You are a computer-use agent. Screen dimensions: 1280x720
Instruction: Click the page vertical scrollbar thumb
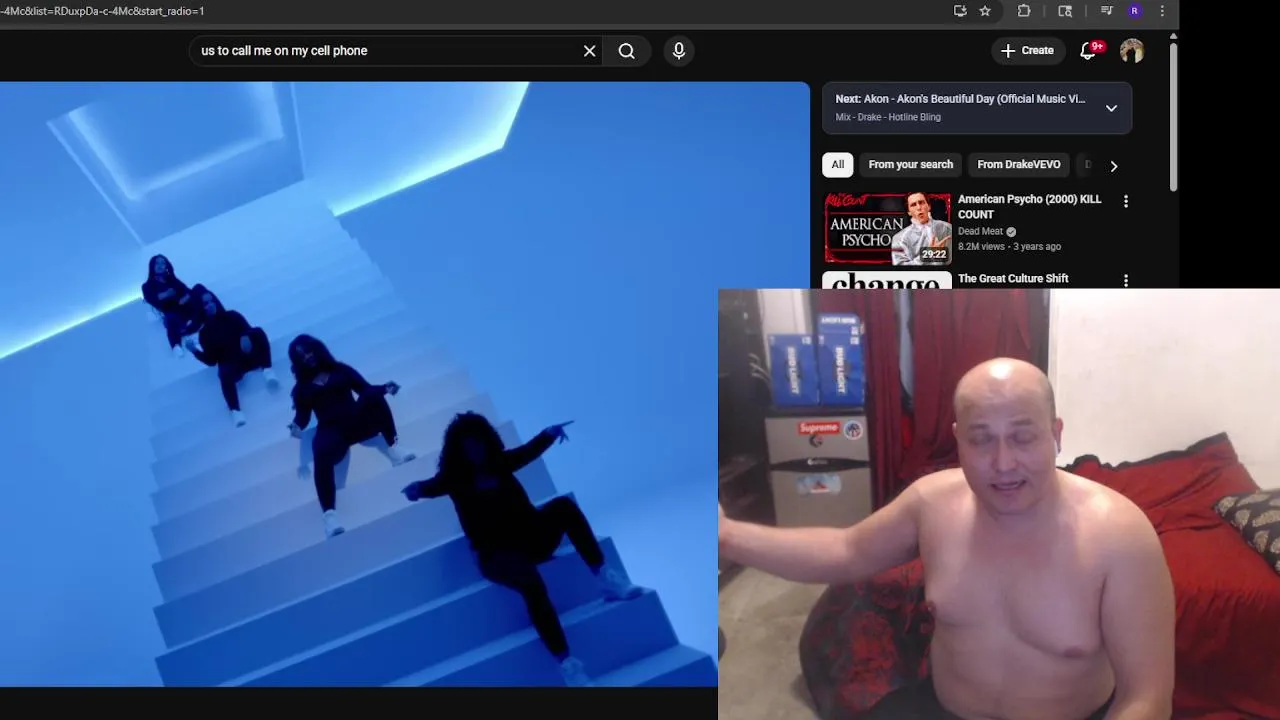coord(1174,116)
